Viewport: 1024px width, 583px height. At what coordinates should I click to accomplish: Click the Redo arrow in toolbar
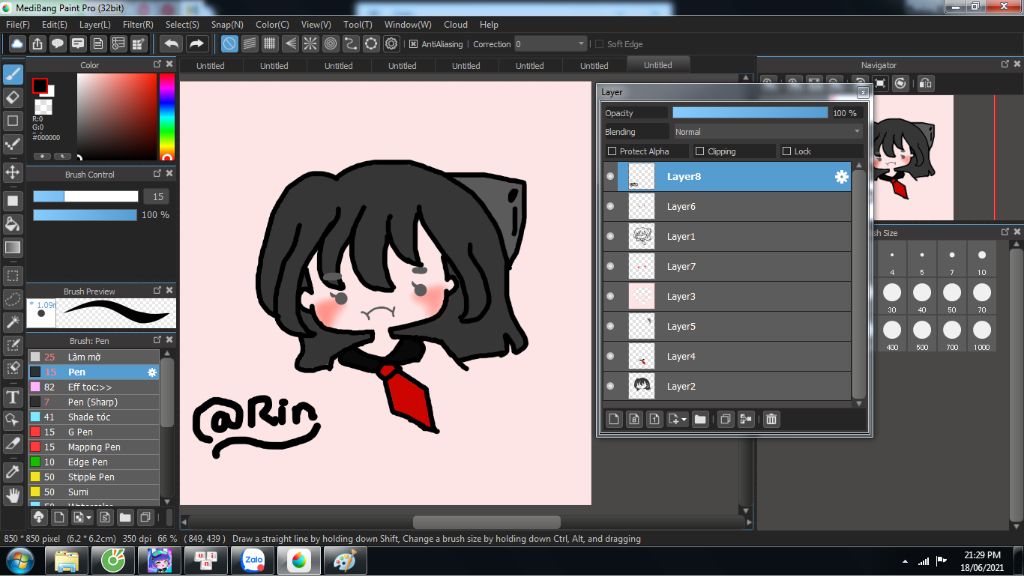pos(197,44)
